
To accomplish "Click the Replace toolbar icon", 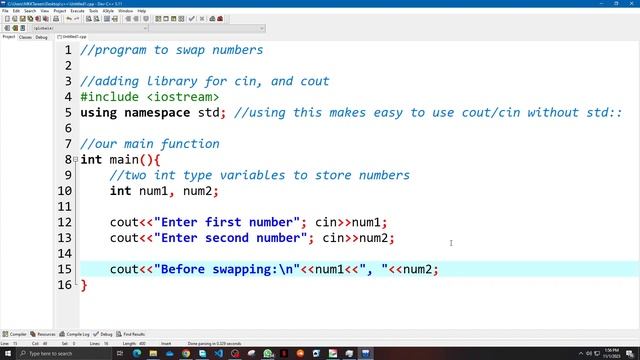I will [97, 19].
